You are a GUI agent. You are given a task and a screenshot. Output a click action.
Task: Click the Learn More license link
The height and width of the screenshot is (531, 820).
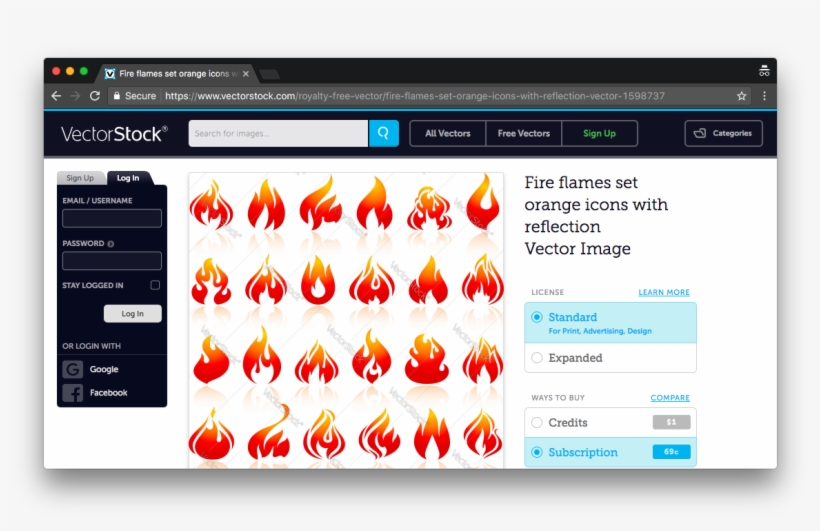coord(664,292)
